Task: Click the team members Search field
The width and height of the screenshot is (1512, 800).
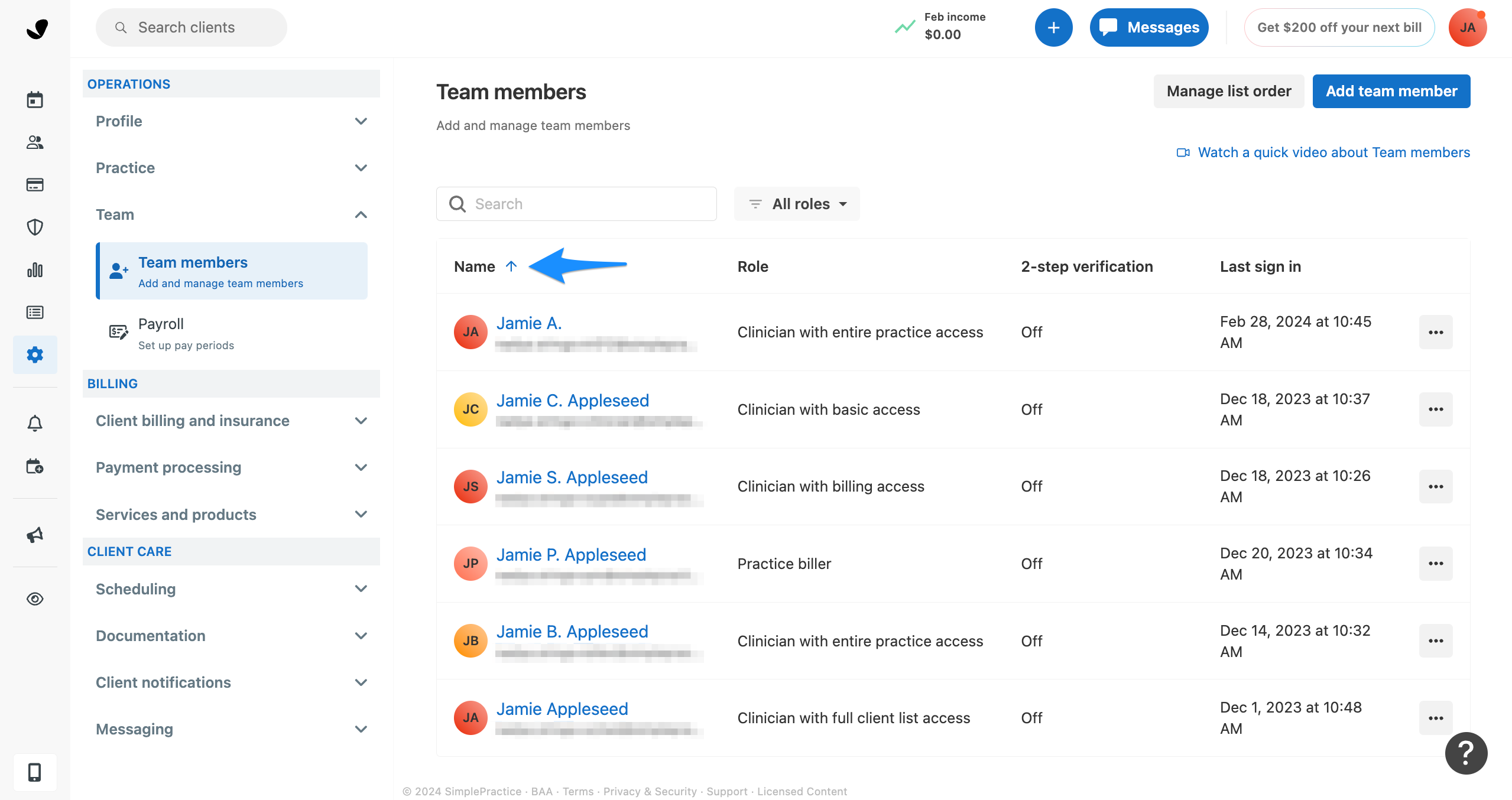Action: [x=576, y=204]
